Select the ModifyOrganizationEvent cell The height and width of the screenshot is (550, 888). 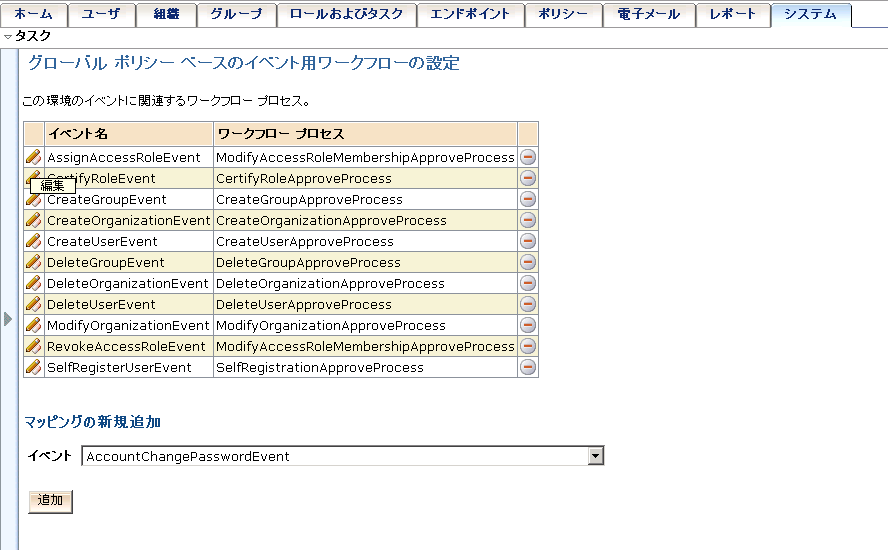129,325
